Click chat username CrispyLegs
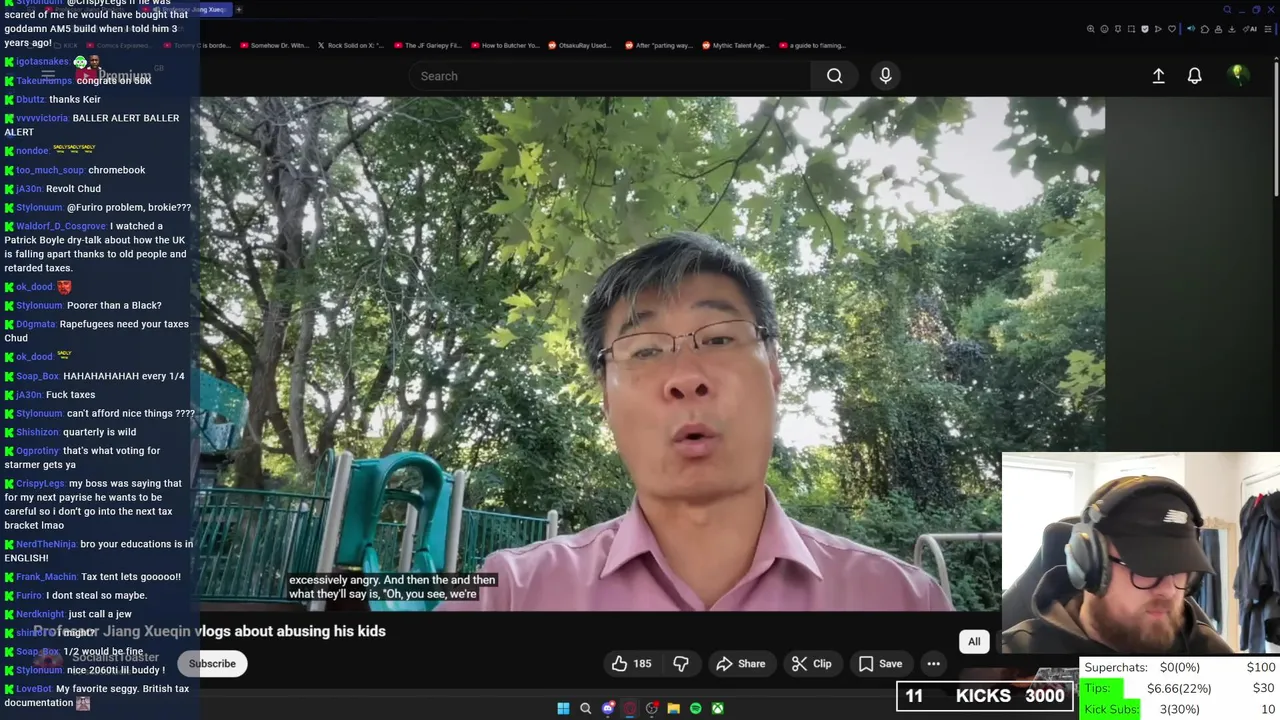The height and width of the screenshot is (720, 1280). click(40, 483)
